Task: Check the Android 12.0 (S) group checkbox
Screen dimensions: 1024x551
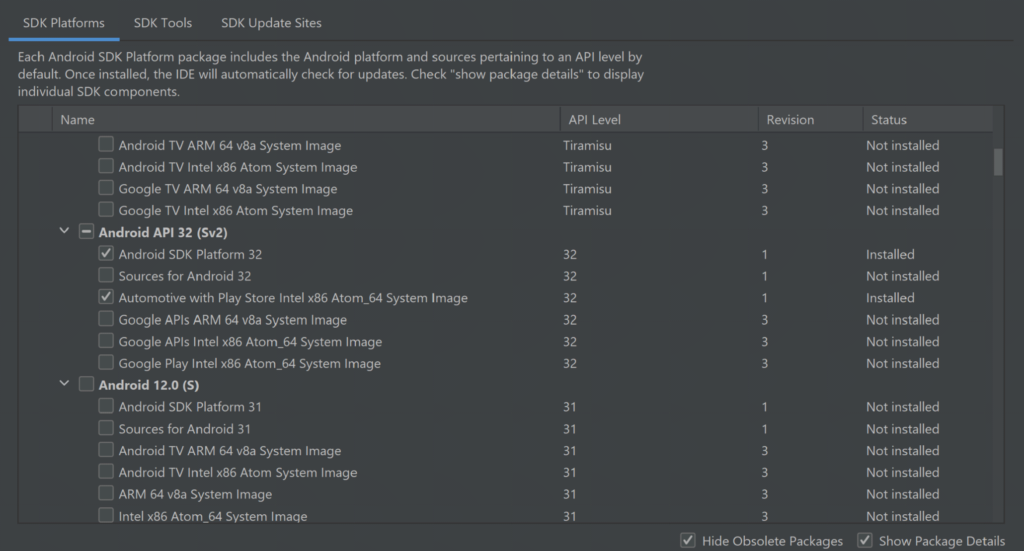Action: [86, 385]
